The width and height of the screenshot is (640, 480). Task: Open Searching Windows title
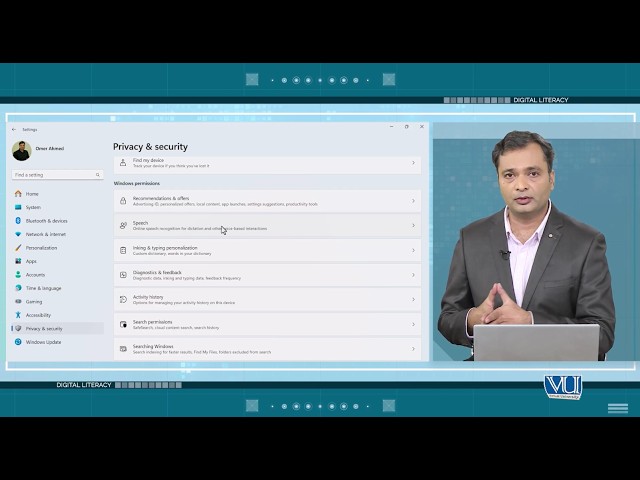click(153, 346)
